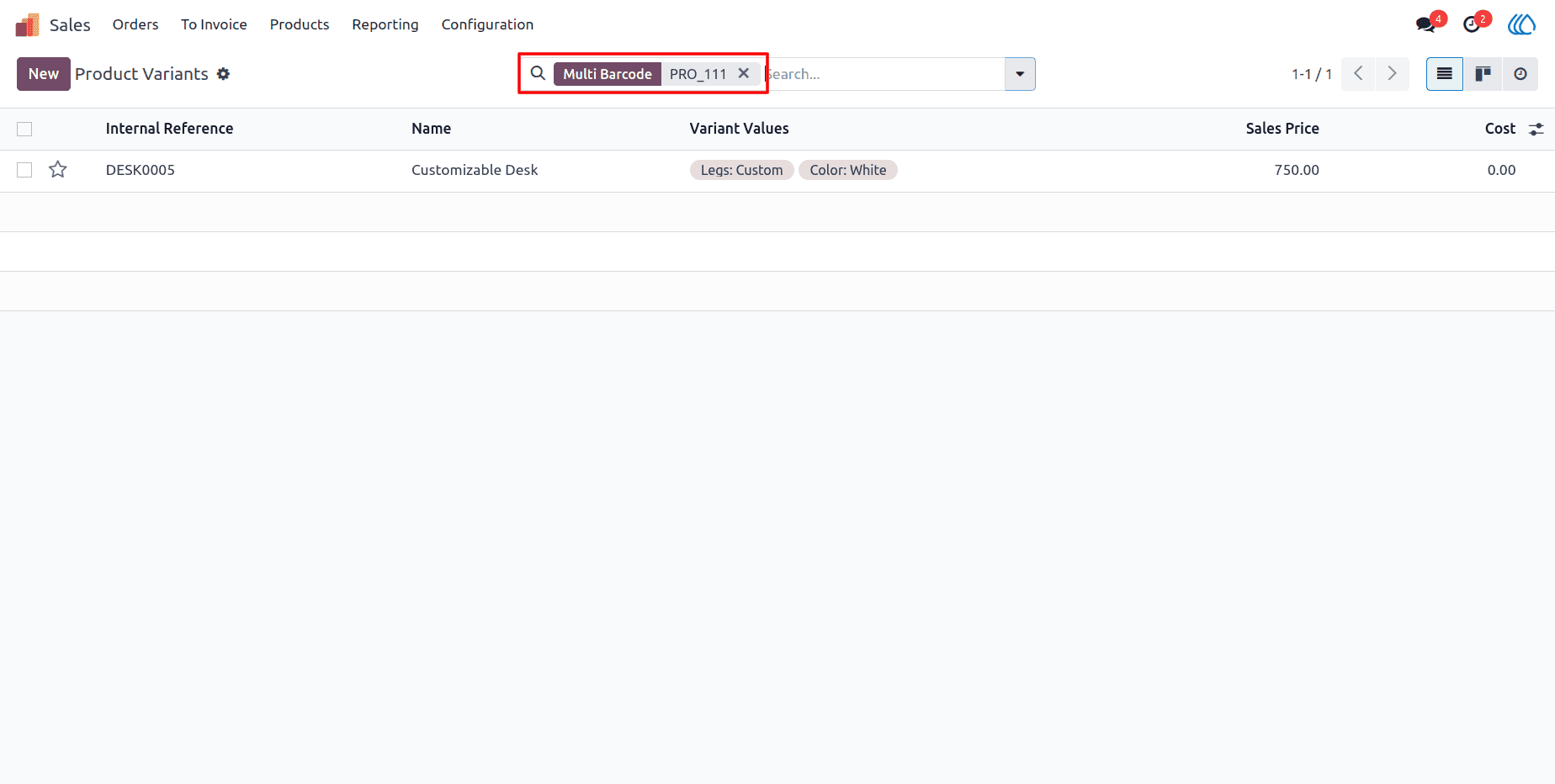
Task: Click the 0.00 cost cell
Action: 1501,170
